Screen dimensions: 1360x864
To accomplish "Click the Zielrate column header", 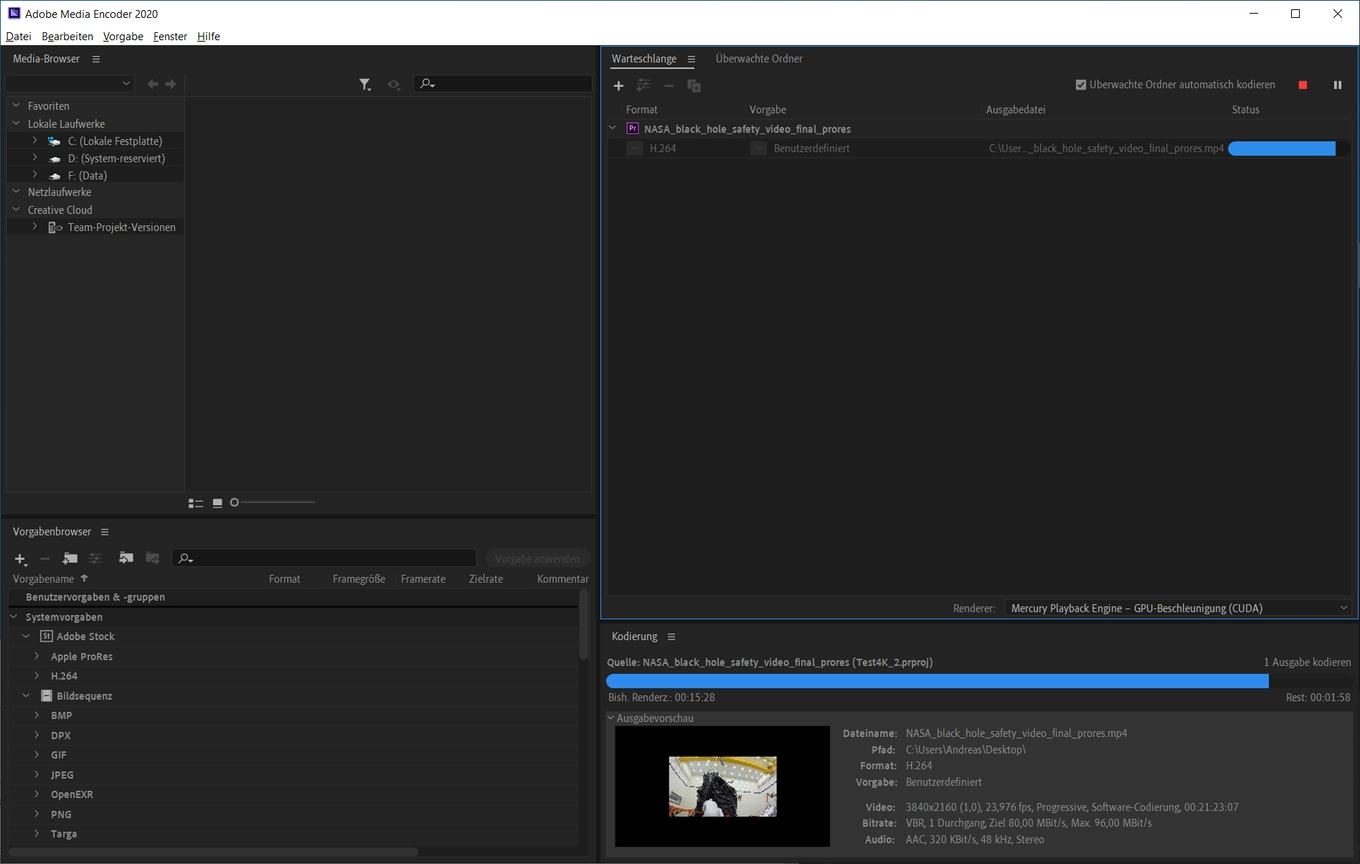I will (x=486, y=579).
